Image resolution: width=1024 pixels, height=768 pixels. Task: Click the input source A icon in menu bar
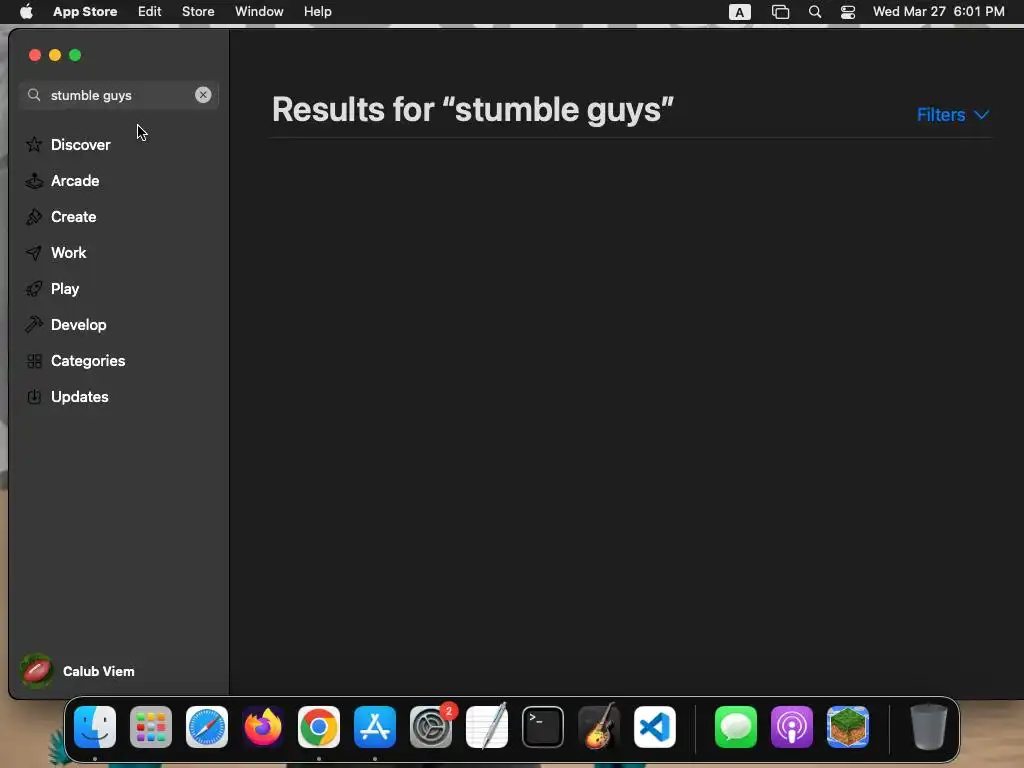[x=739, y=12]
